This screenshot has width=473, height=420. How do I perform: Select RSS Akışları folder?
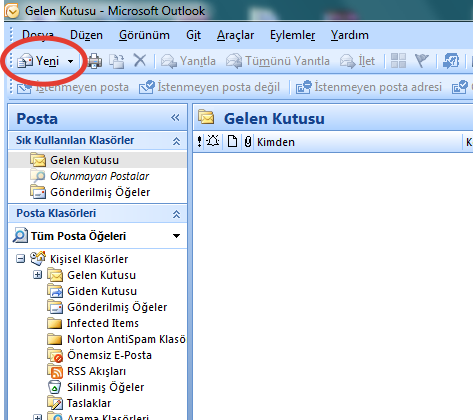96,371
